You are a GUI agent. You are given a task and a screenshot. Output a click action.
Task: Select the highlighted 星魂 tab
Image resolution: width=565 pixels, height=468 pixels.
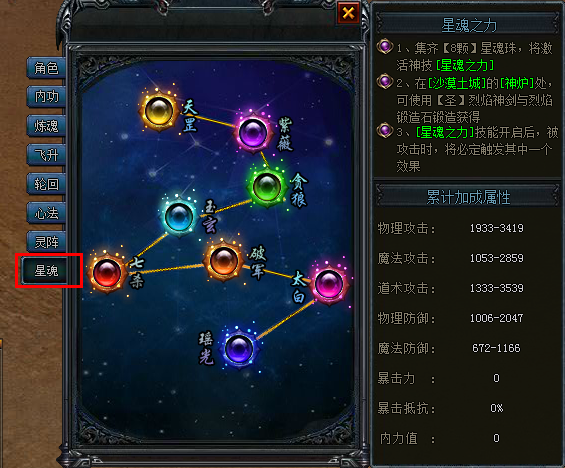pyautogui.click(x=46, y=271)
